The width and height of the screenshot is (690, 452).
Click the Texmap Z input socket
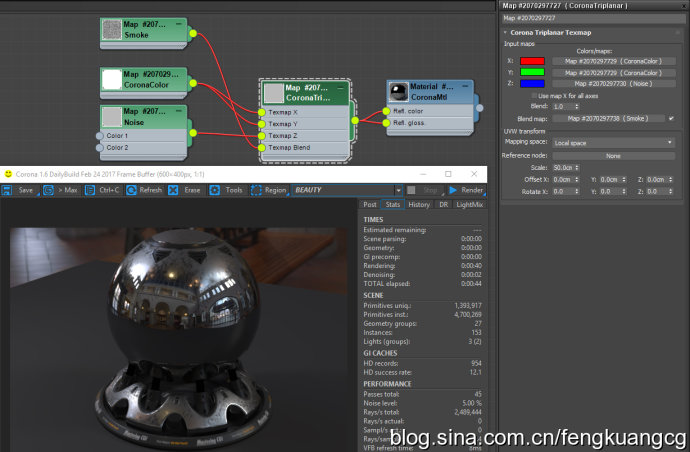click(x=262, y=136)
